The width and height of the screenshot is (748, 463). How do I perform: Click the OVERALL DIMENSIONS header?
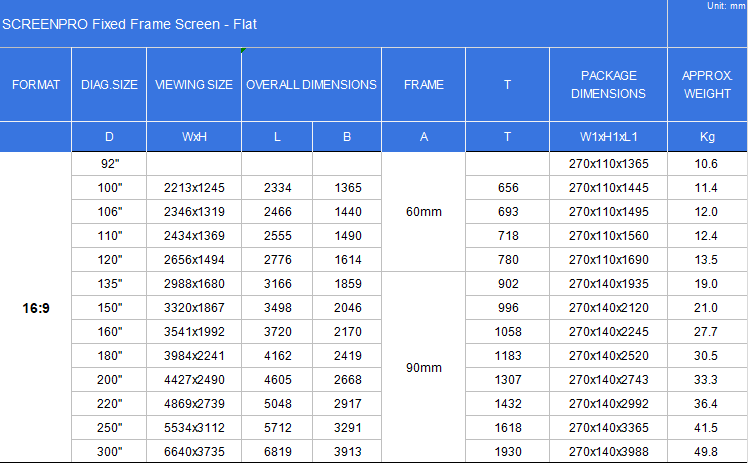coord(311,85)
